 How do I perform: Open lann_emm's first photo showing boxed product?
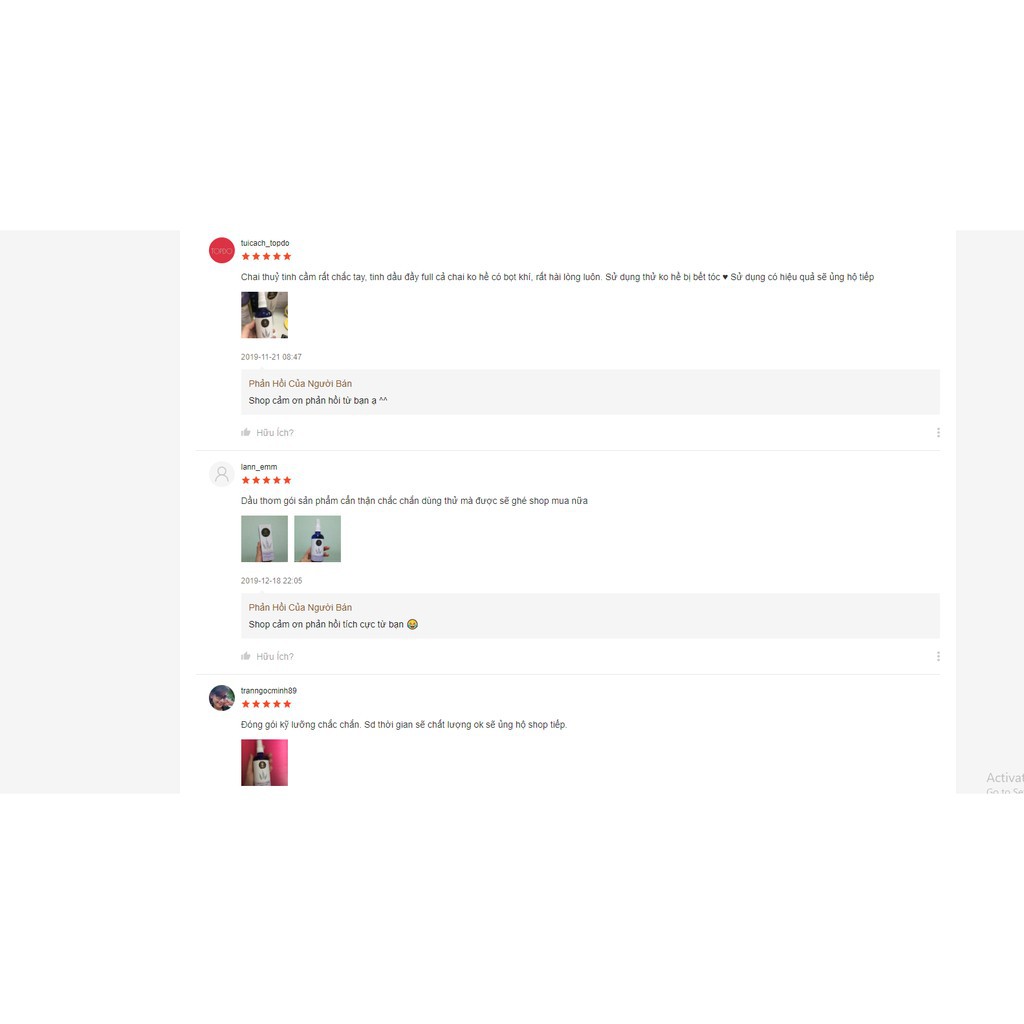click(264, 539)
